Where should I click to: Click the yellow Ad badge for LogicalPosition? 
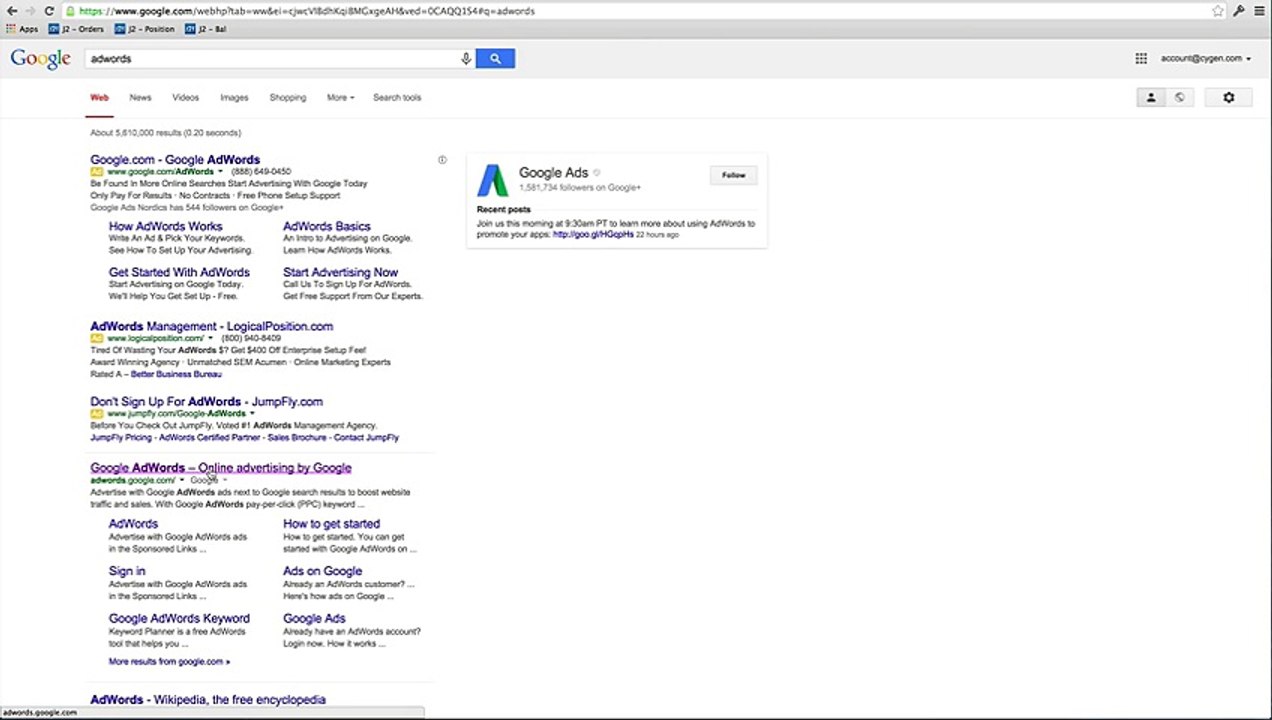click(x=97, y=339)
